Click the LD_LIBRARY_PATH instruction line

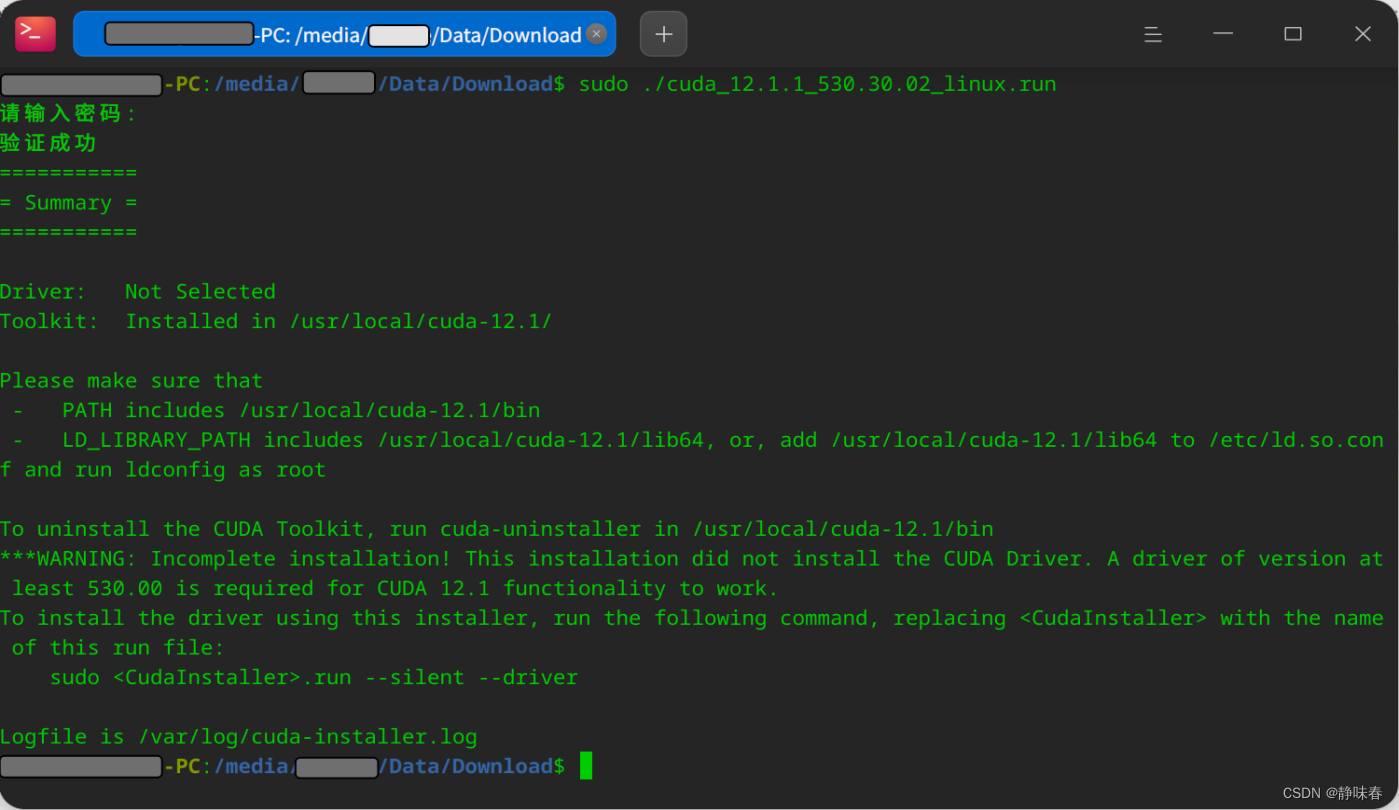[x=400, y=439]
